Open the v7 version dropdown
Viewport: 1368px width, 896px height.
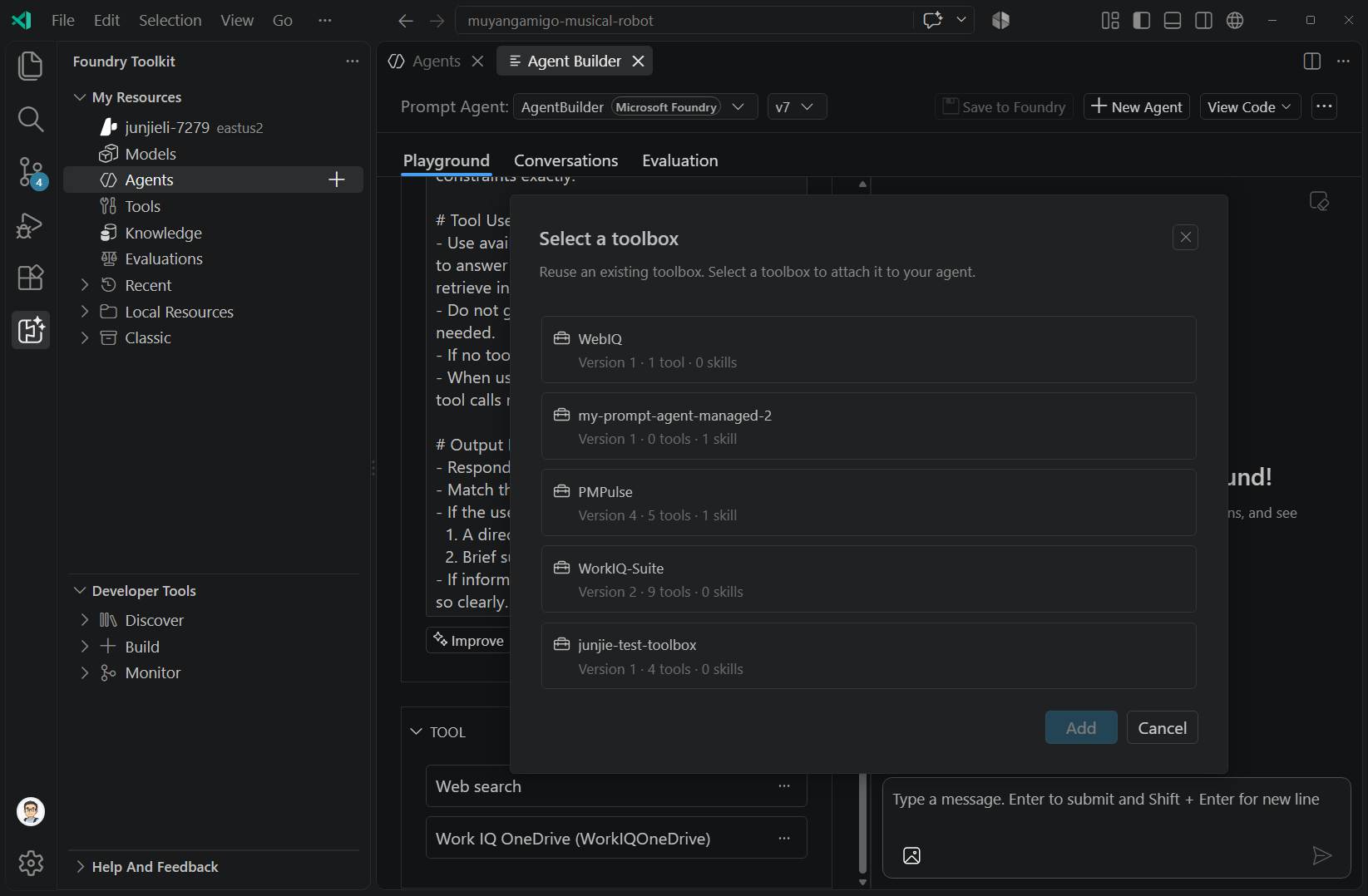click(x=797, y=106)
